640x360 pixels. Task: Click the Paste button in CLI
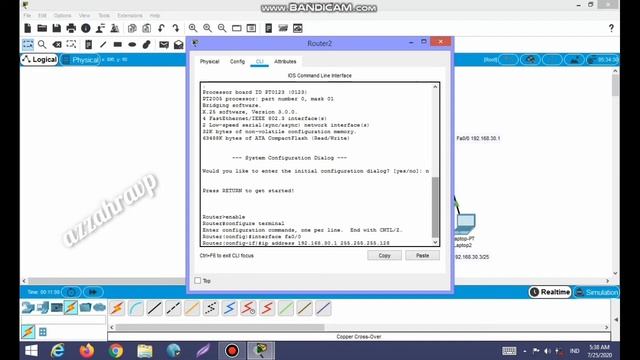tap(422, 256)
